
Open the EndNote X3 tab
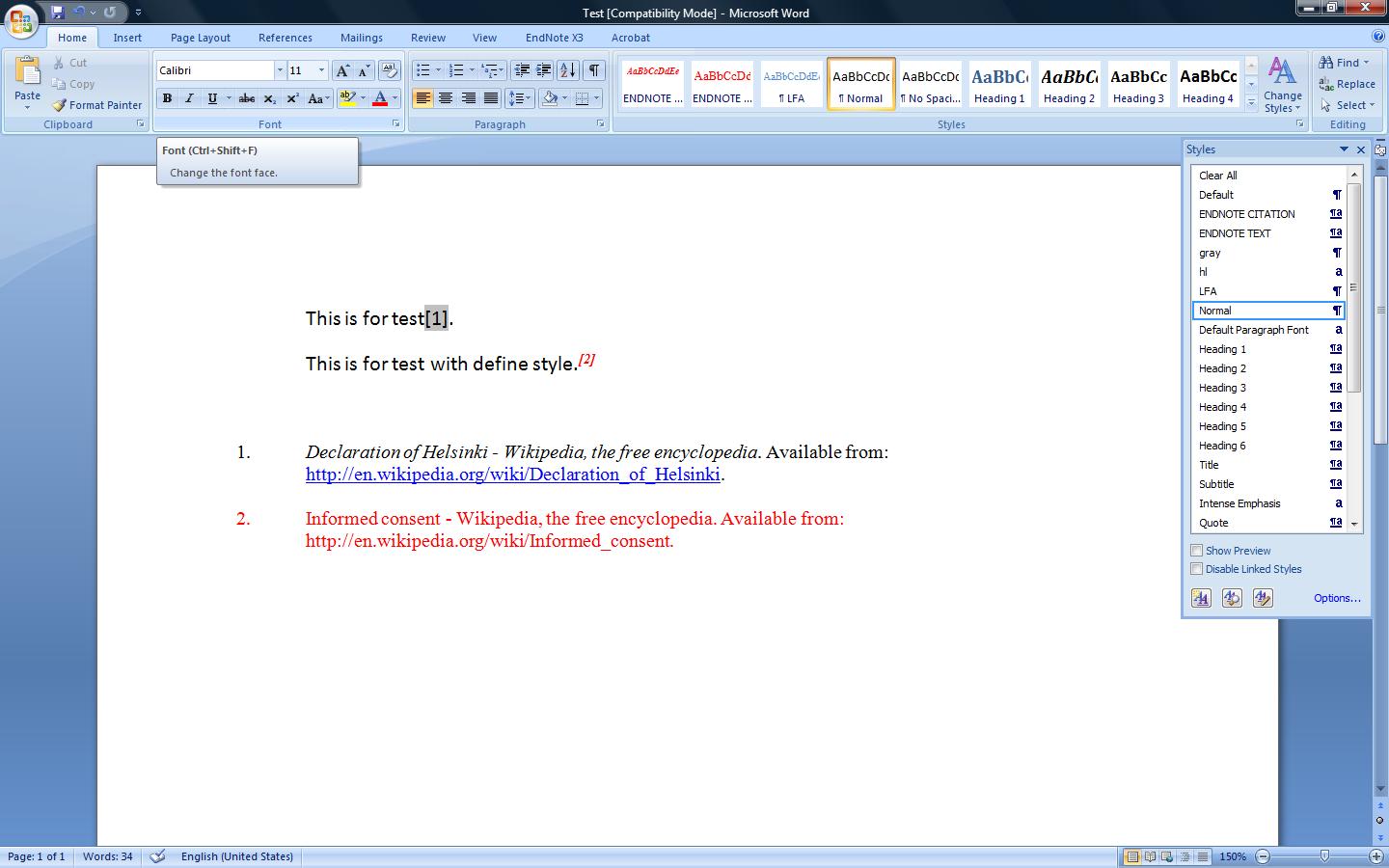click(555, 38)
